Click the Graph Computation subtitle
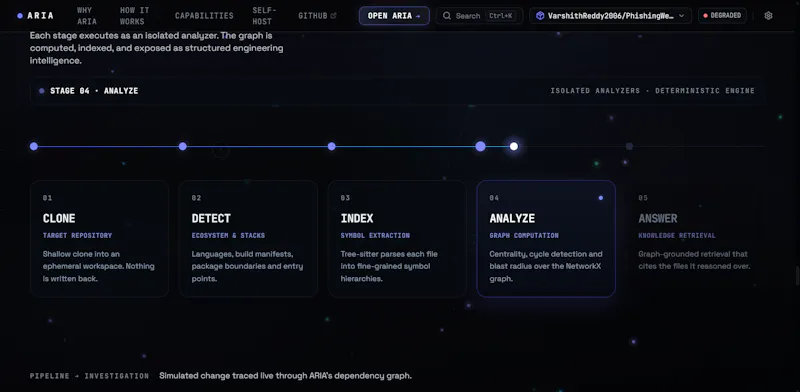 click(524, 236)
